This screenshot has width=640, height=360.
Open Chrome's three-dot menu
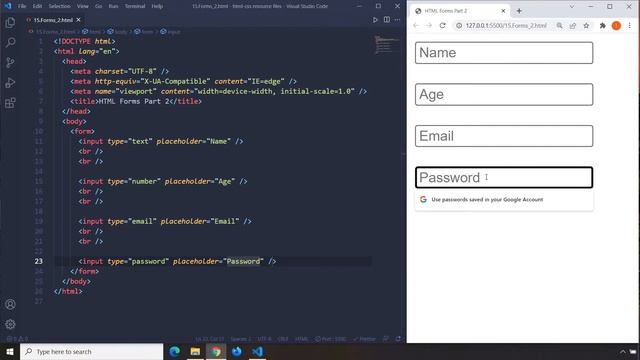point(630,25)
